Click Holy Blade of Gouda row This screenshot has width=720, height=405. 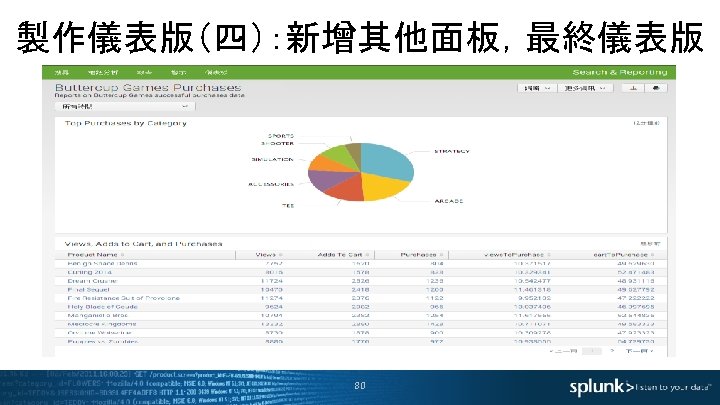[360, 307]
